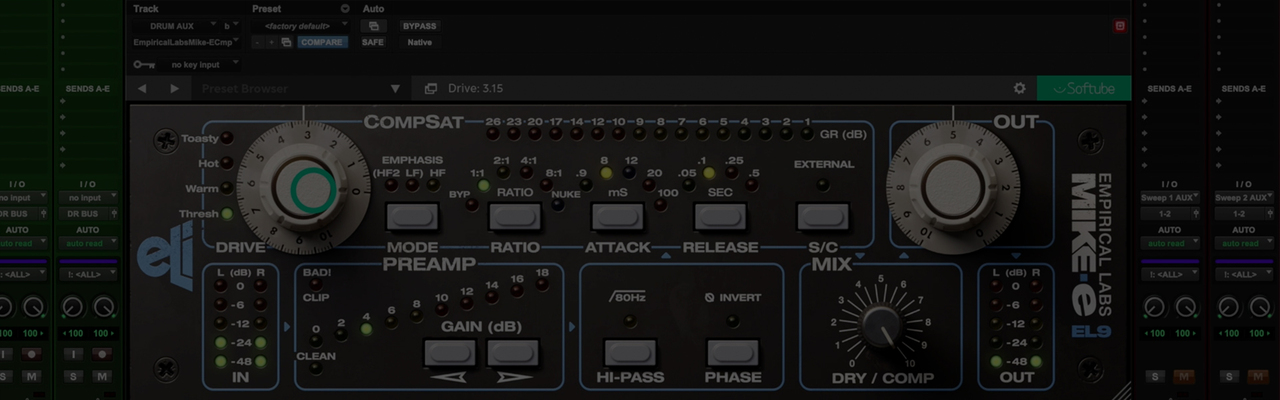
Task: Click the red target icon at top right
Action: point(1119,25)
